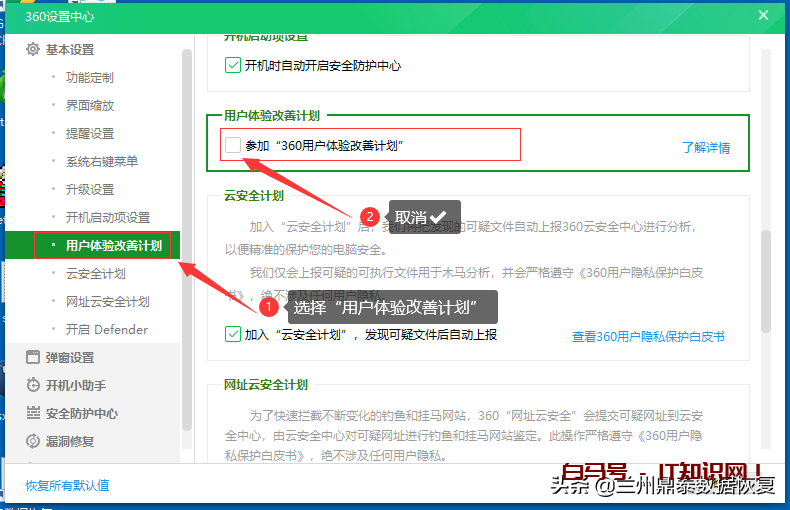
Task: Expand the 漏洞修复 category
Action: (70, 441)
